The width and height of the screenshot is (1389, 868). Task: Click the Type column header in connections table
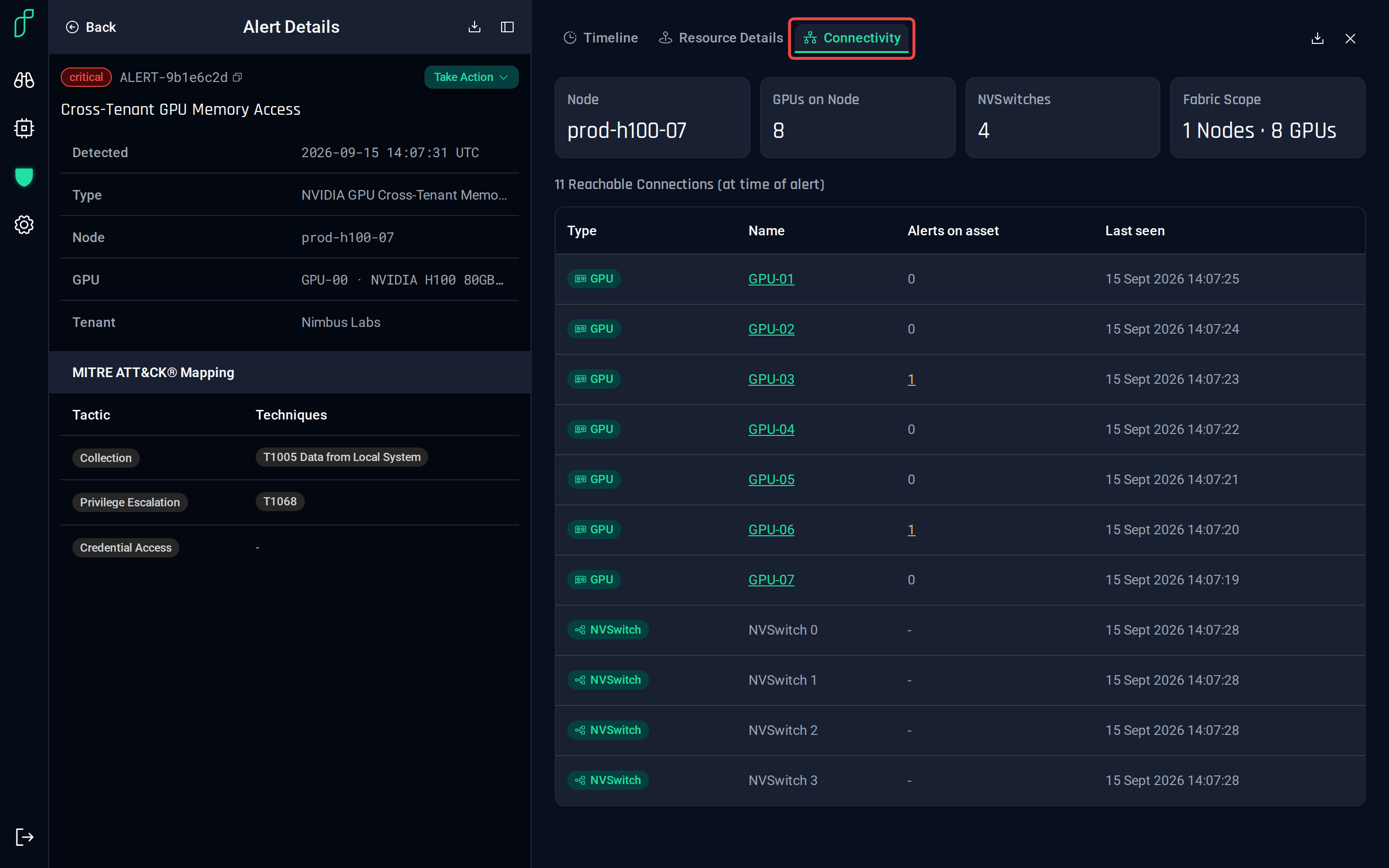[x=582, y=231]
